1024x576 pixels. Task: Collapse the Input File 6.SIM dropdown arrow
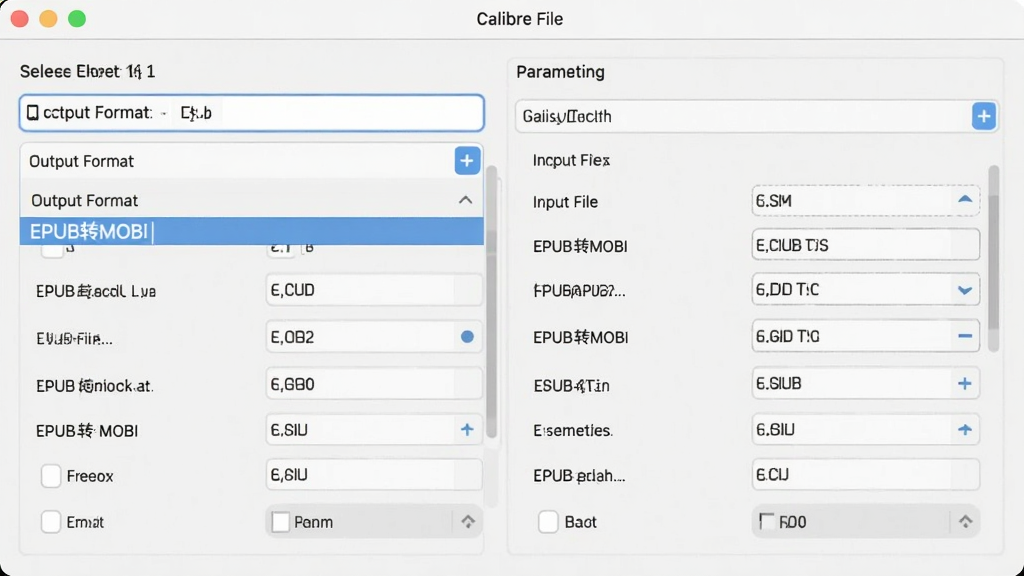coord(965,200)
